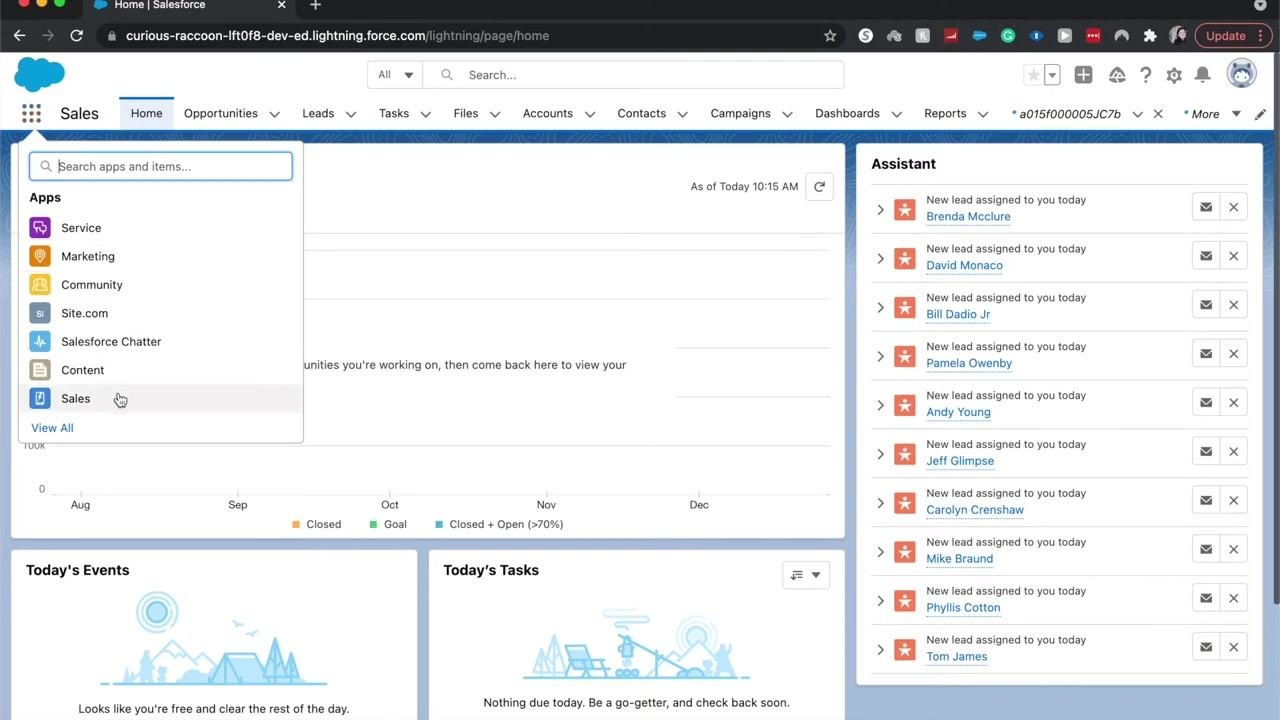Image resolution: width=1280 pixels, height=720 pixels.
Task: Dismiss the Andy Young assistant item
Action: pyautogui.click(x=1234, y=403)
